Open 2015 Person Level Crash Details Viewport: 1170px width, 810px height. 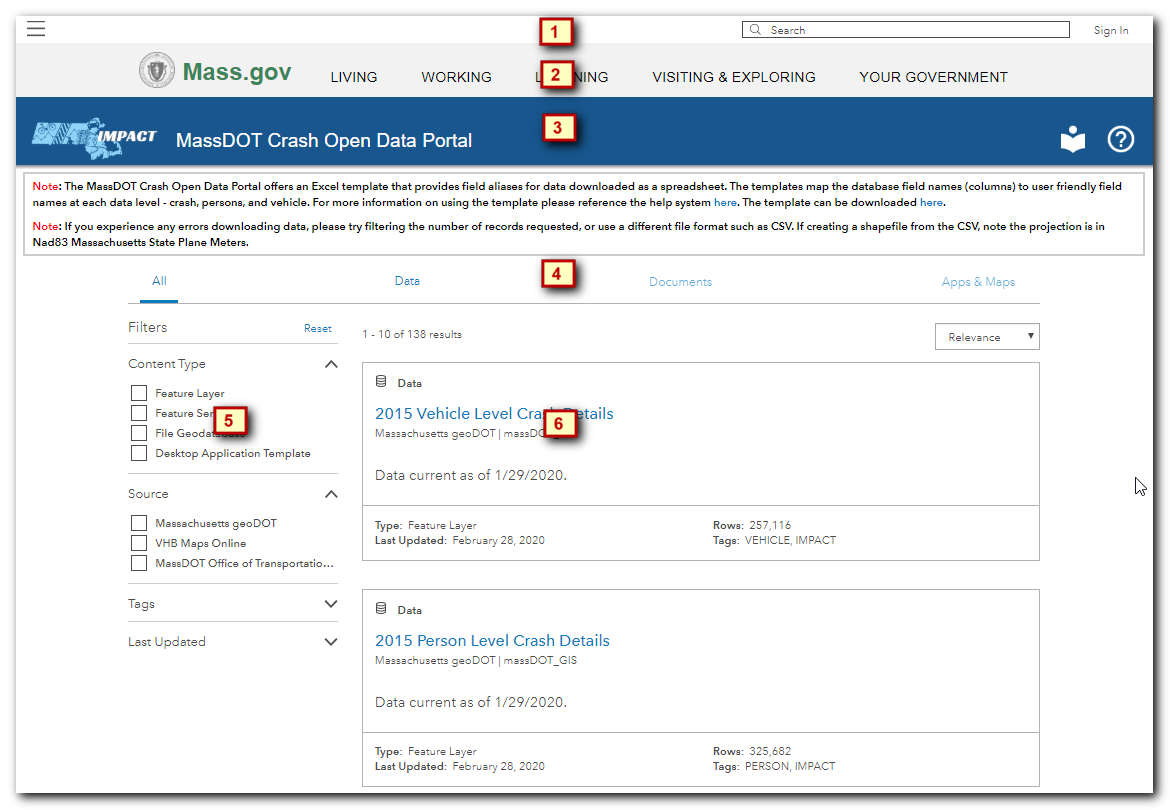(492, 641)
